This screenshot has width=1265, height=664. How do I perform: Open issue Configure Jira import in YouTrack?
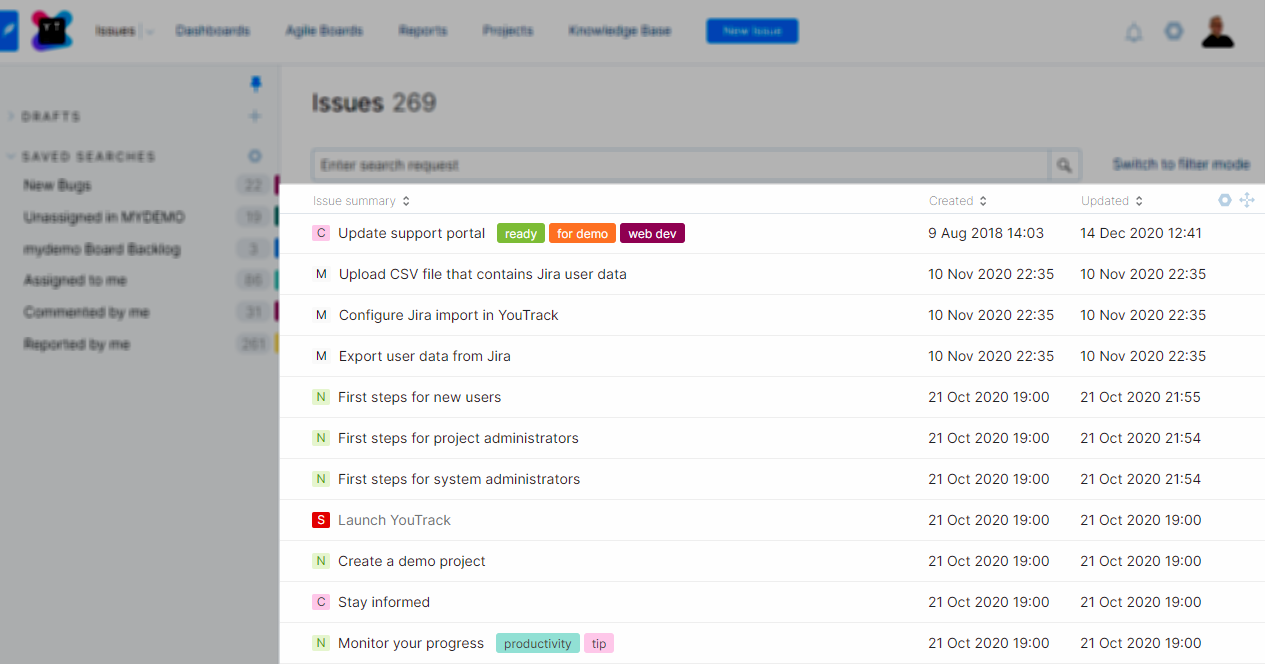(x=449, y=315)
